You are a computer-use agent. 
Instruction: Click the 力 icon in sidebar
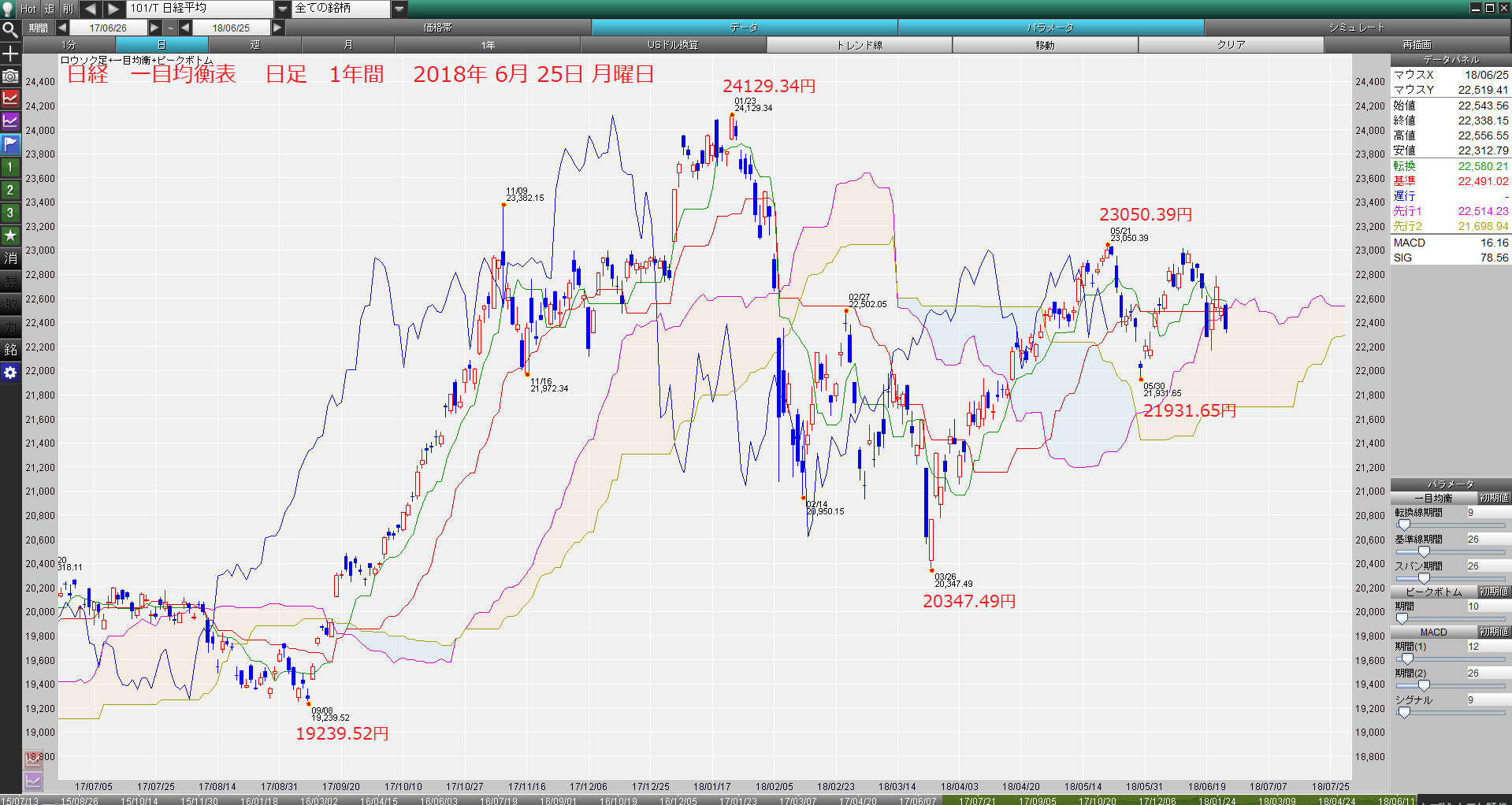click(10, 327)
